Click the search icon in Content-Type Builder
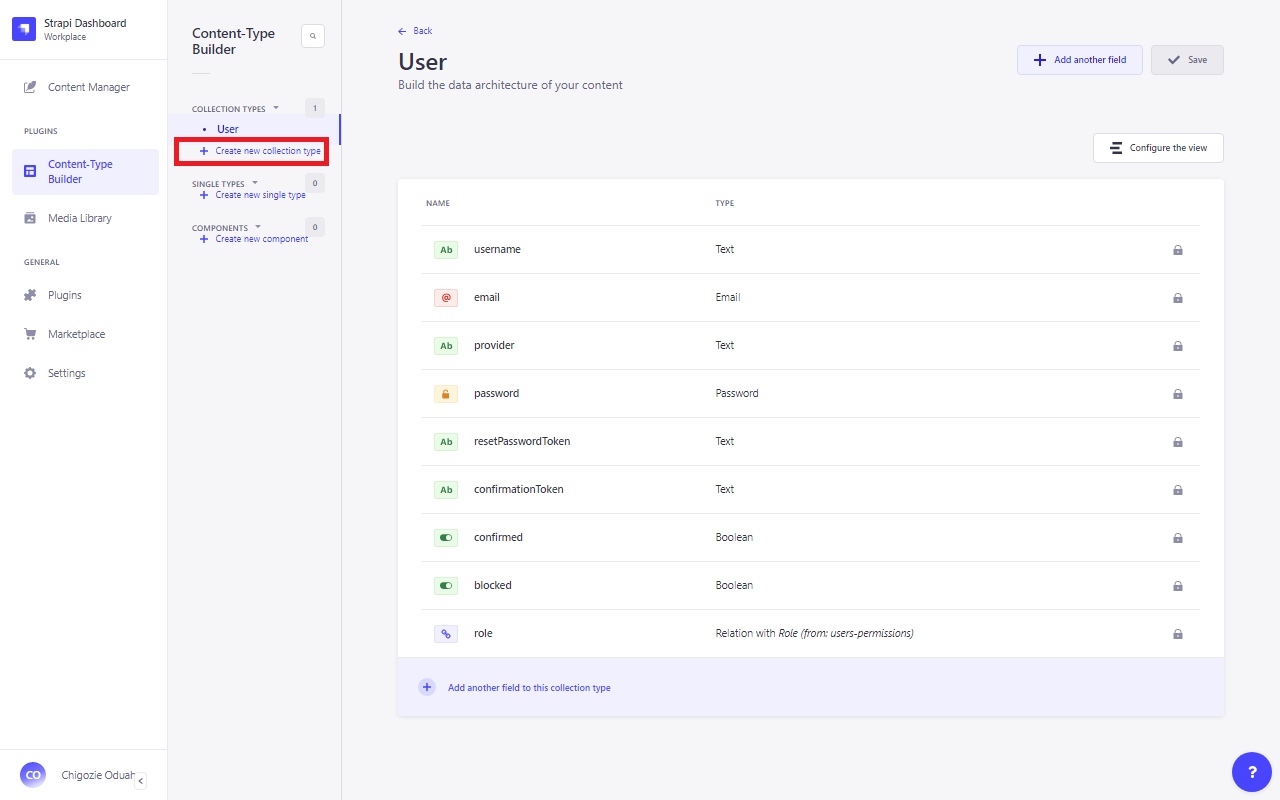The height and width of the screenshot is (800, 1280). pos(313,36)
